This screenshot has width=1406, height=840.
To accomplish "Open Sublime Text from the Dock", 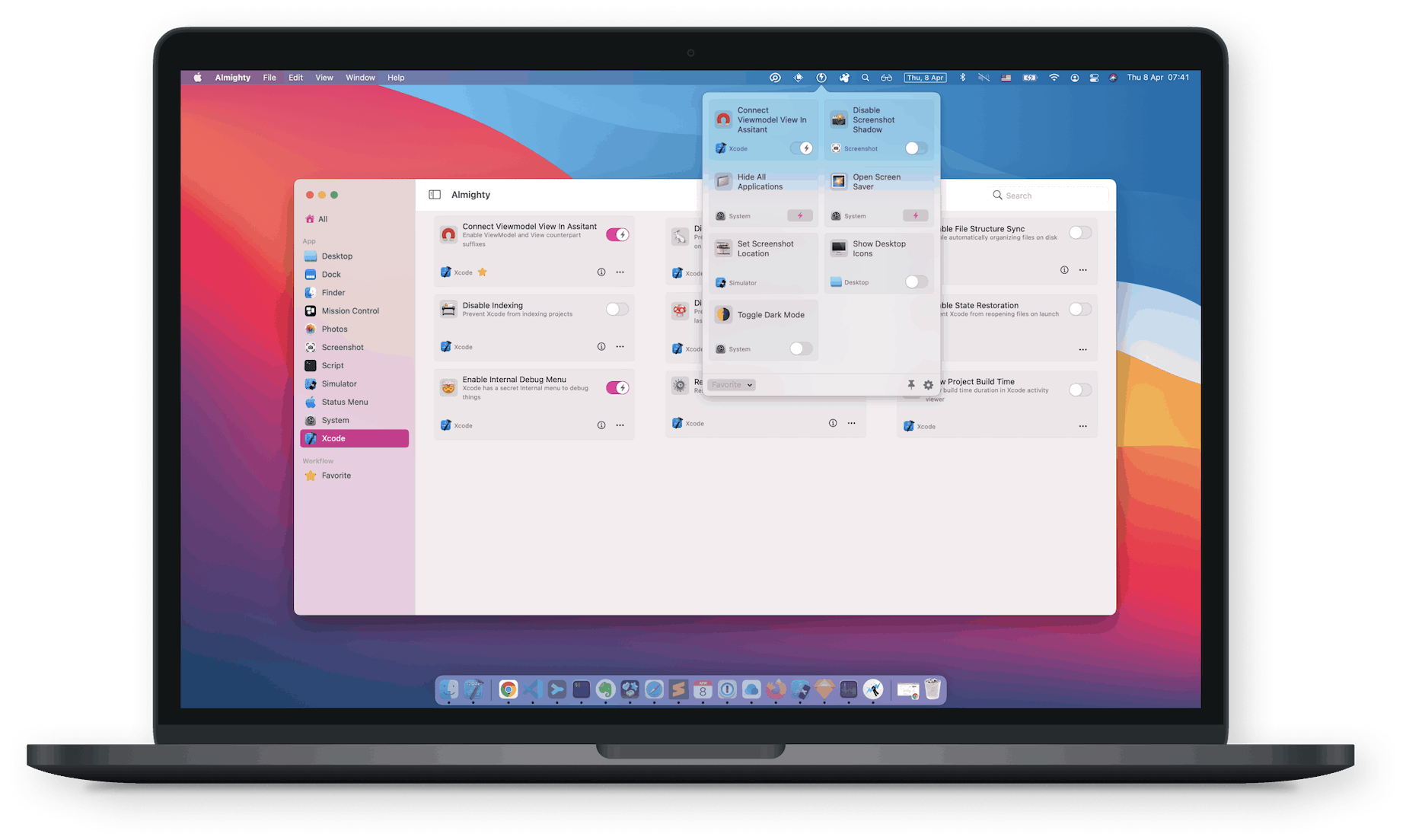I will 678,689.
